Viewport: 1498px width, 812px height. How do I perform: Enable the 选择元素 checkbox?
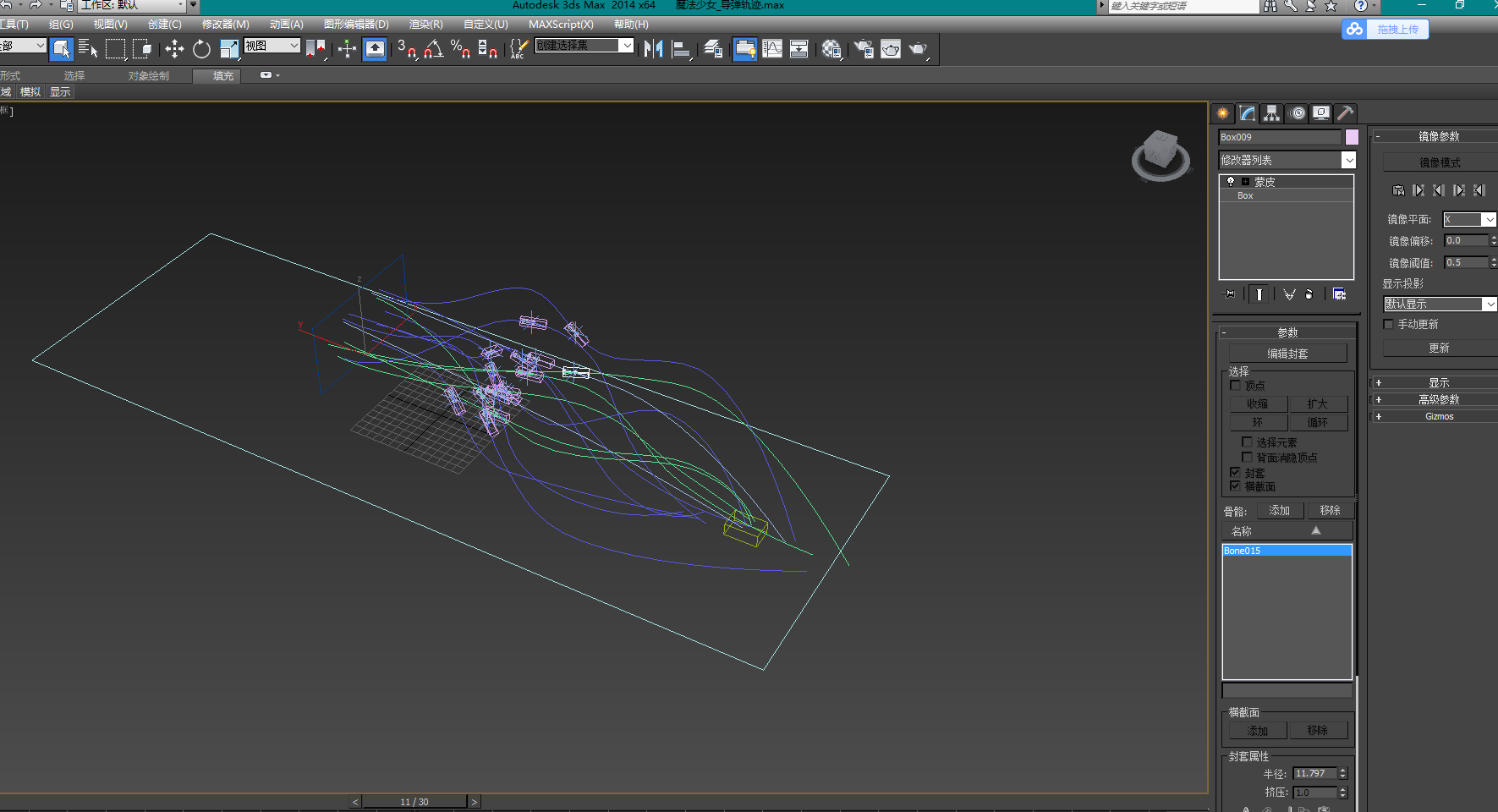1247,442
